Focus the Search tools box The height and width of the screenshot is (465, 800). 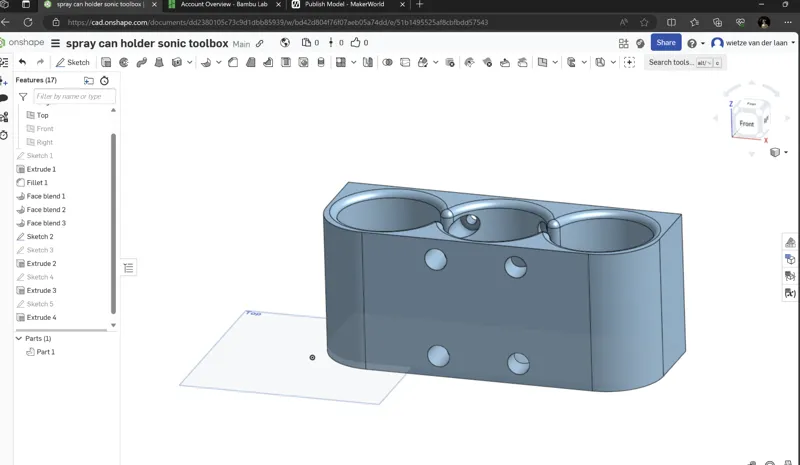[684, 62]
